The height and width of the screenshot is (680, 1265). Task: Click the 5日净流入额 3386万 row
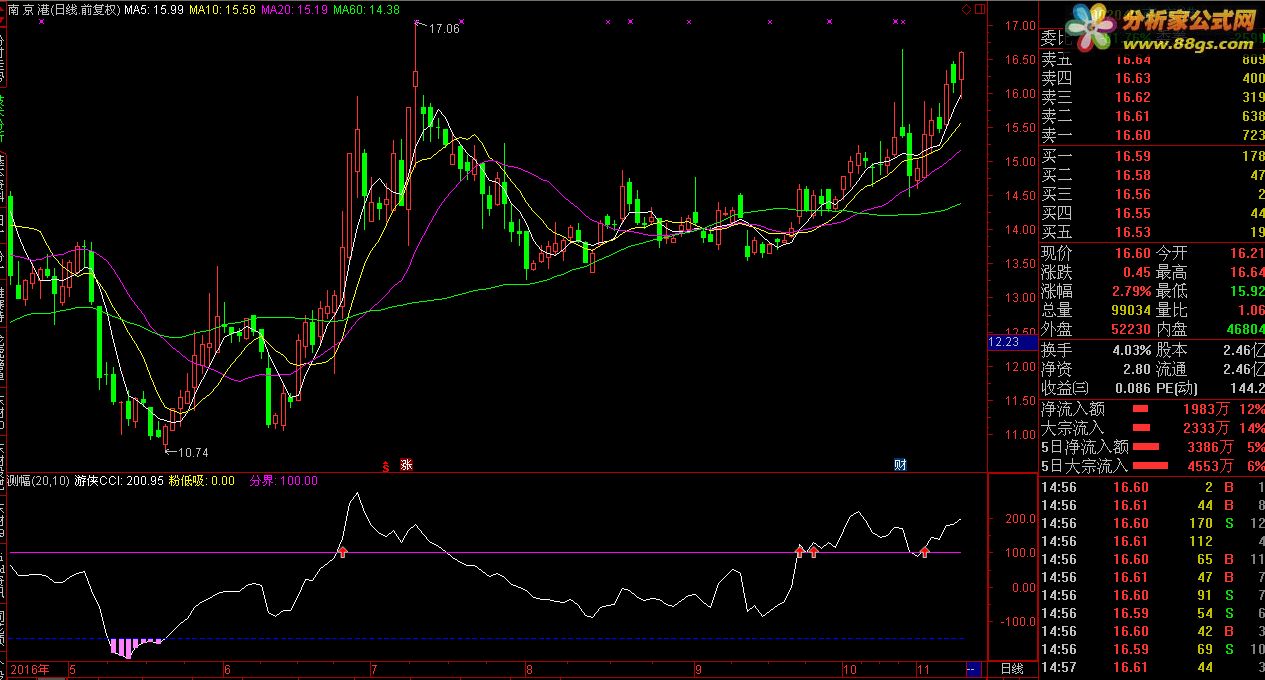tap(1152, 446)
